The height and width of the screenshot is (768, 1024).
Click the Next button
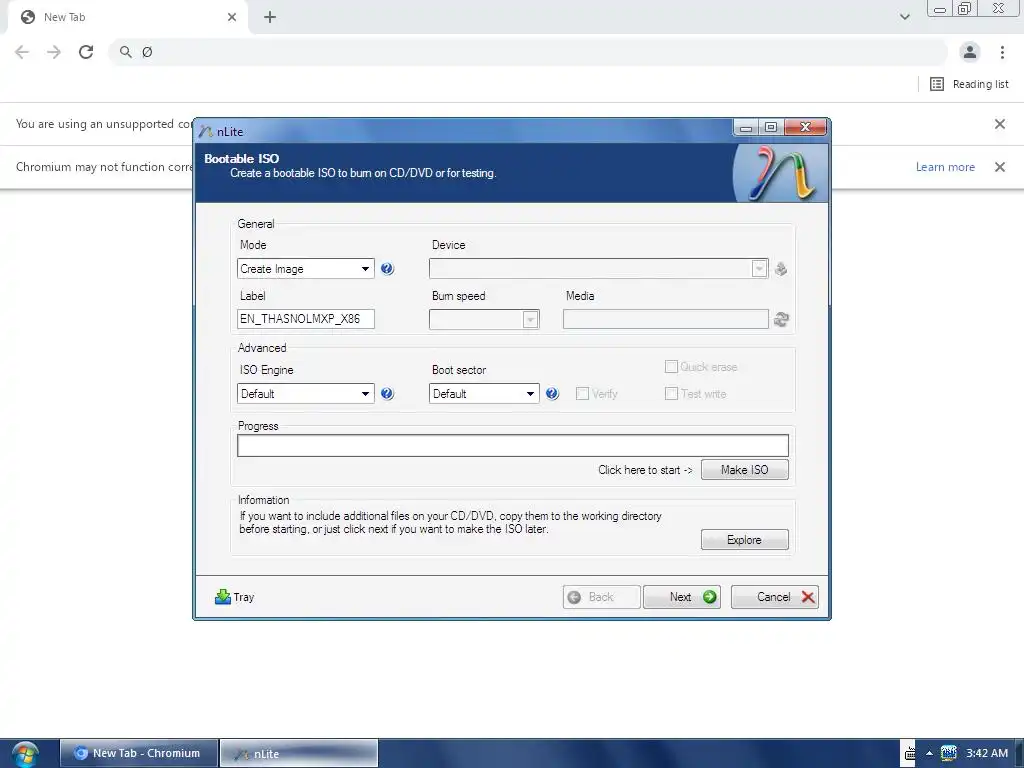click(682, 597)
